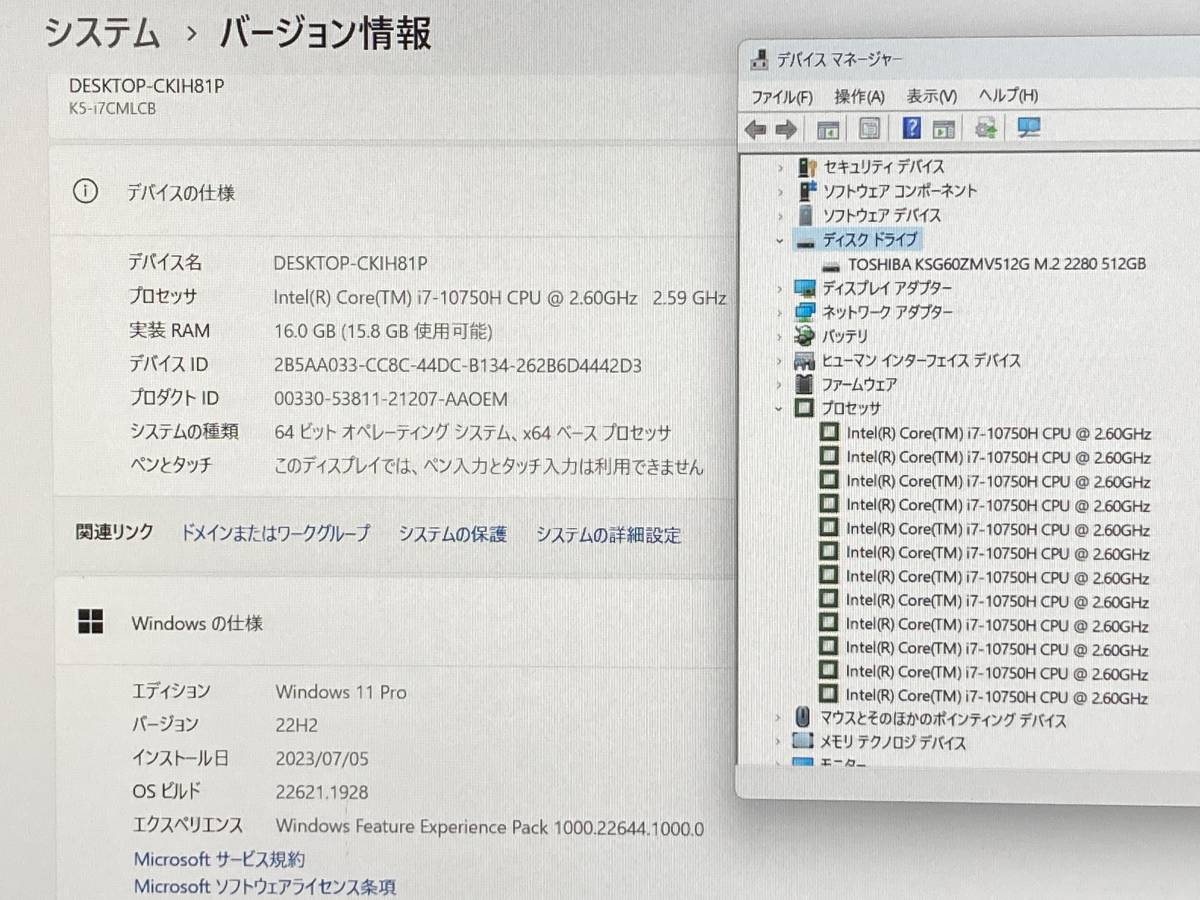1200x900 pixels.
Task: Click the ネットワーク アダプター category icon
Action: (x=805, y=312)
